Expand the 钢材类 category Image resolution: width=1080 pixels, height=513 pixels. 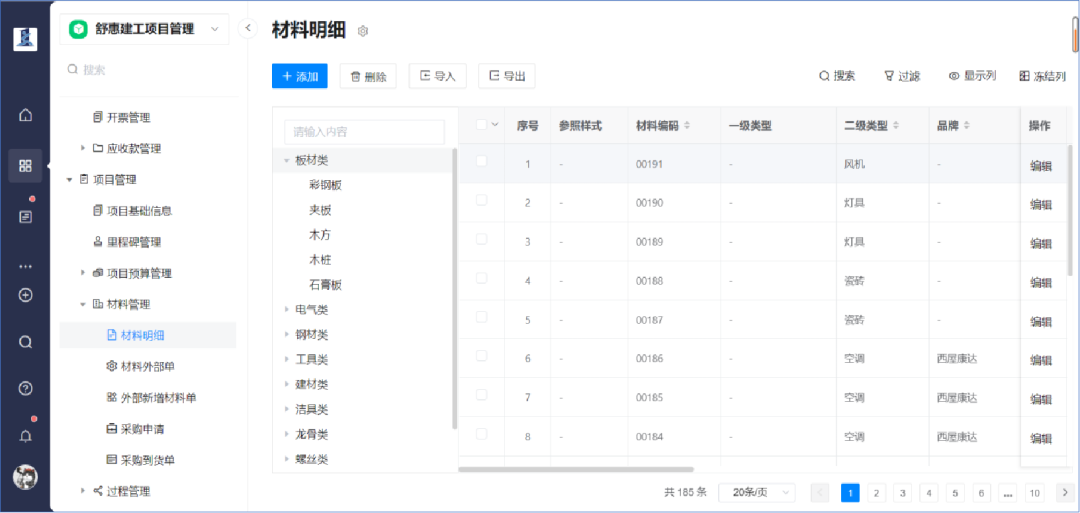[287, 335]
